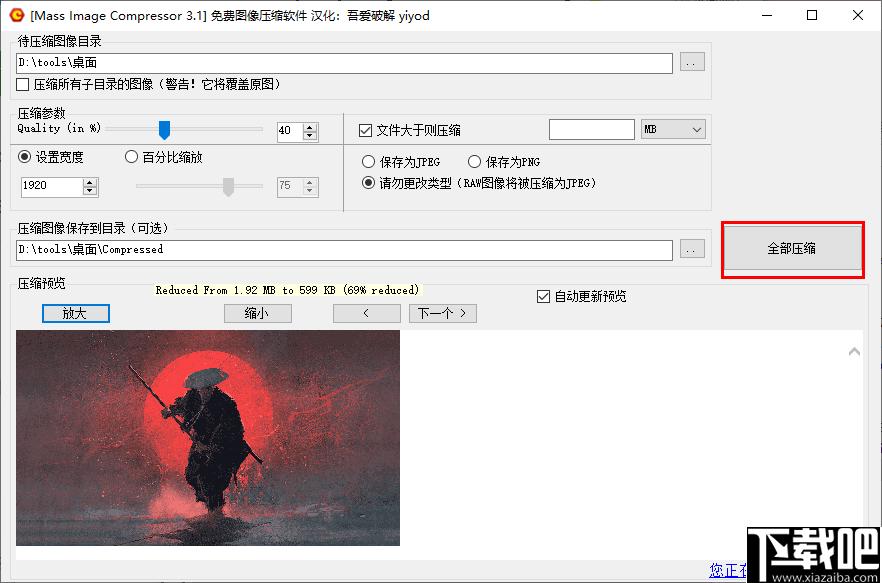882x583 pixels.
Task: Decrease Quality value with down arrow
Action: tap(310, 136)
